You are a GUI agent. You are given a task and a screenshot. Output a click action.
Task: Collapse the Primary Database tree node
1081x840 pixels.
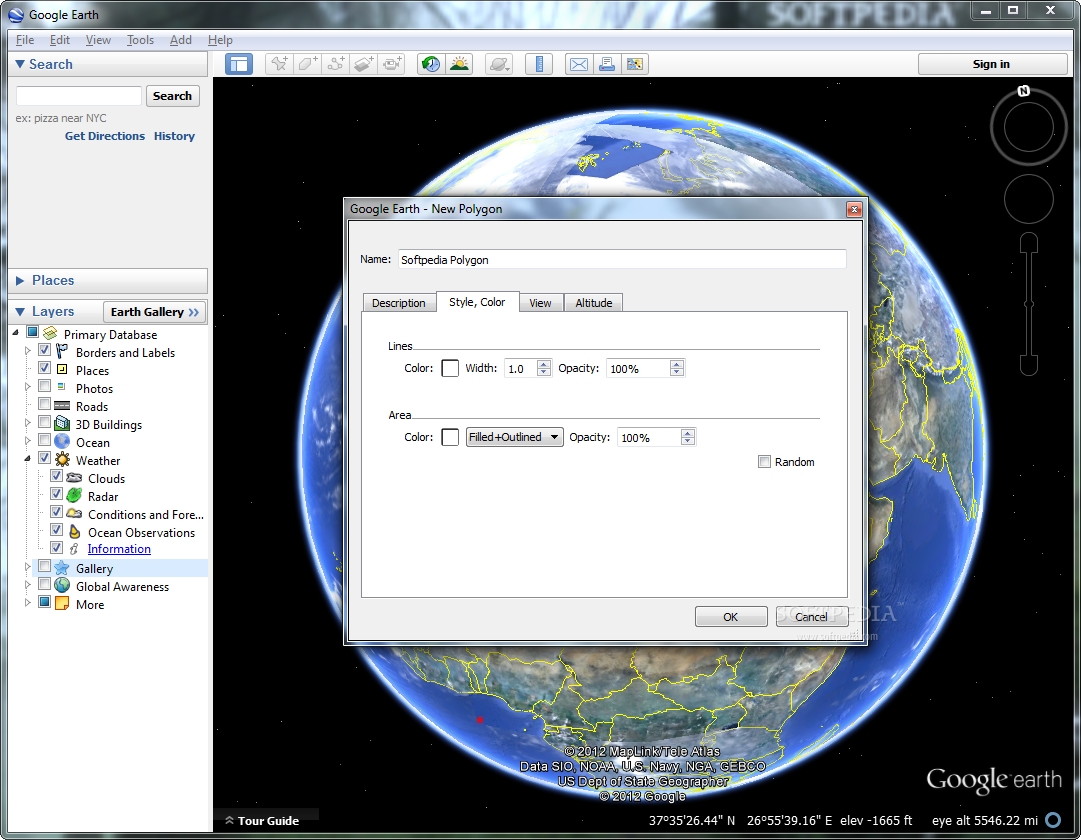[x=15, y=333]
